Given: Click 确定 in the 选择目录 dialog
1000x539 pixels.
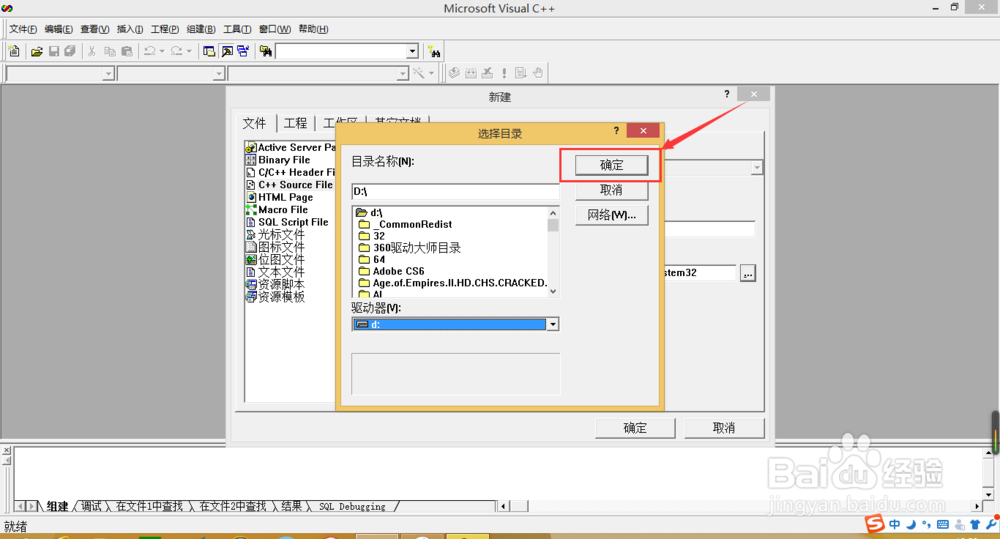Looking at the screenshot, I should tap(611, 165).
